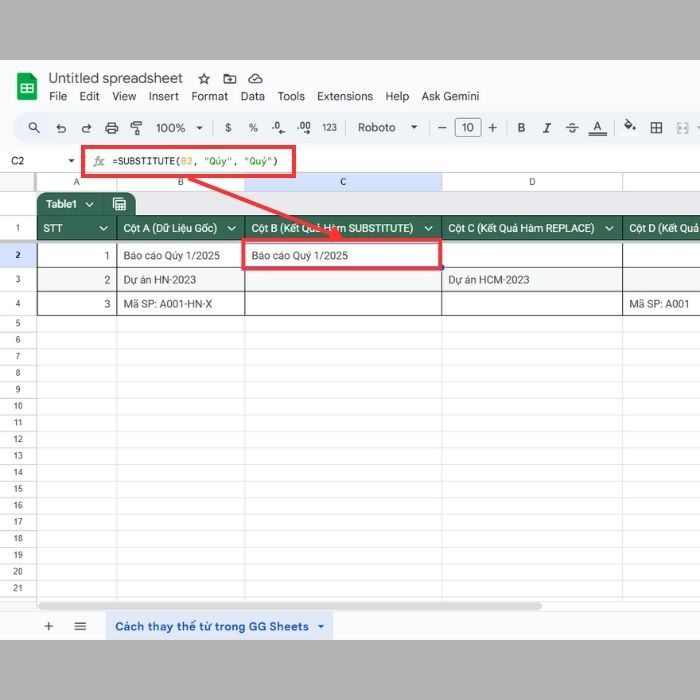Format as currency with dollar icon

click(228, 128)
